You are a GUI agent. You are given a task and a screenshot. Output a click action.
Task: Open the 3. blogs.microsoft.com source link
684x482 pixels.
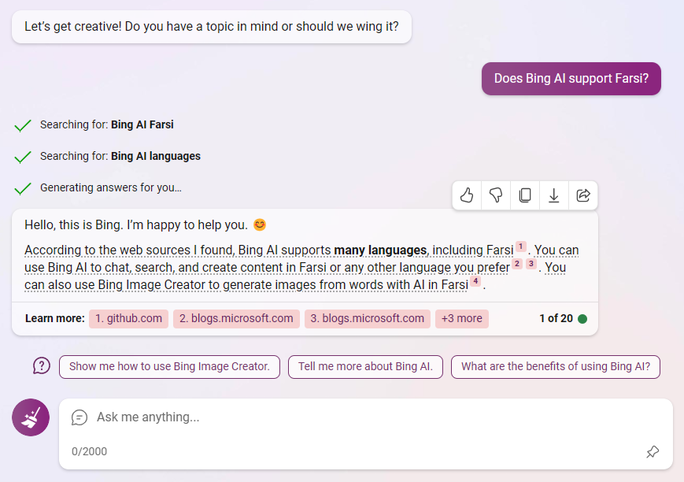[367, 318]
